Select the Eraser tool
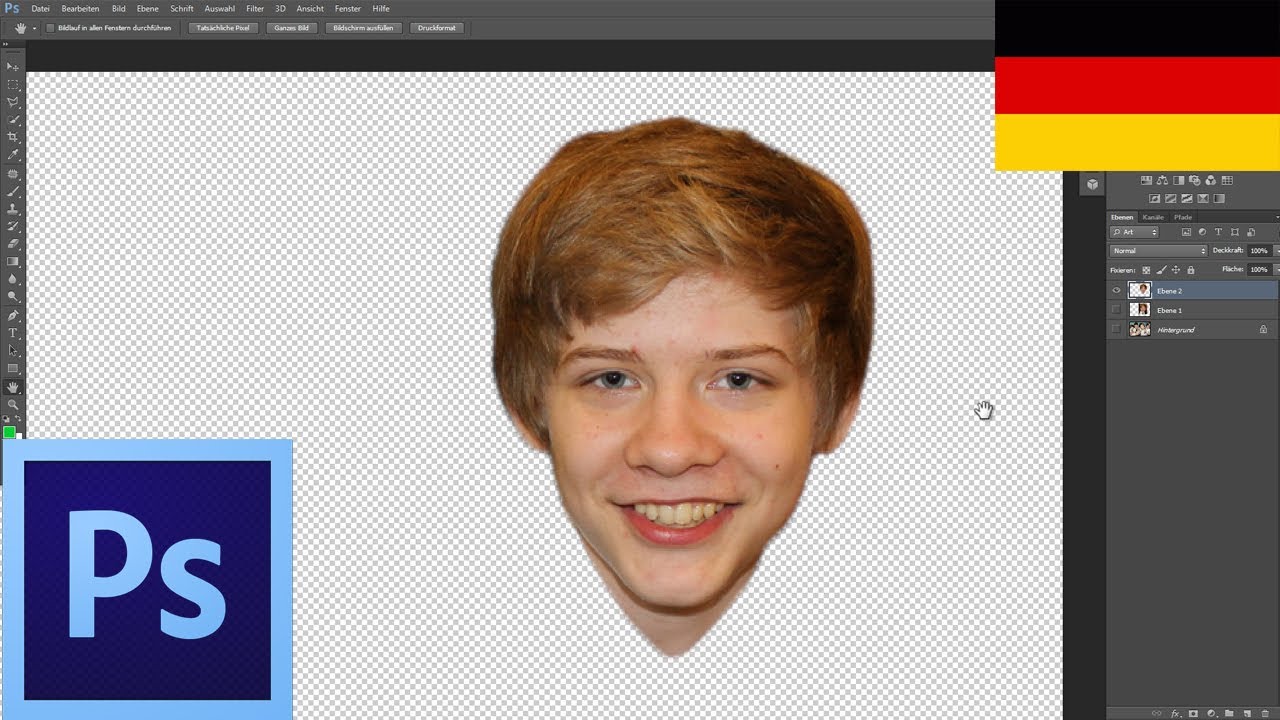 (x=13, y=243)
